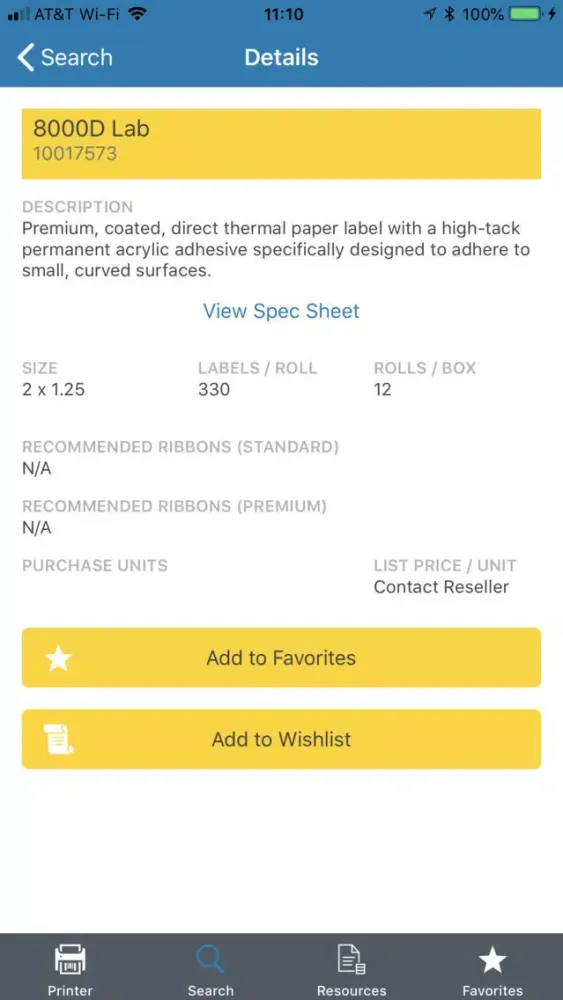Tap the Wi-Fi status icon
This screenshot has width=563, height=1000.
tap(136, 14)
